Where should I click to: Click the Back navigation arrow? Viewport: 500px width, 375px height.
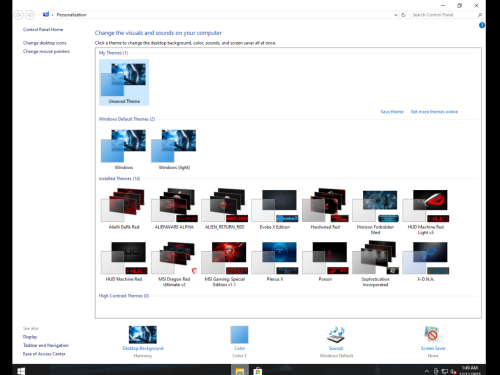[19, 15]
